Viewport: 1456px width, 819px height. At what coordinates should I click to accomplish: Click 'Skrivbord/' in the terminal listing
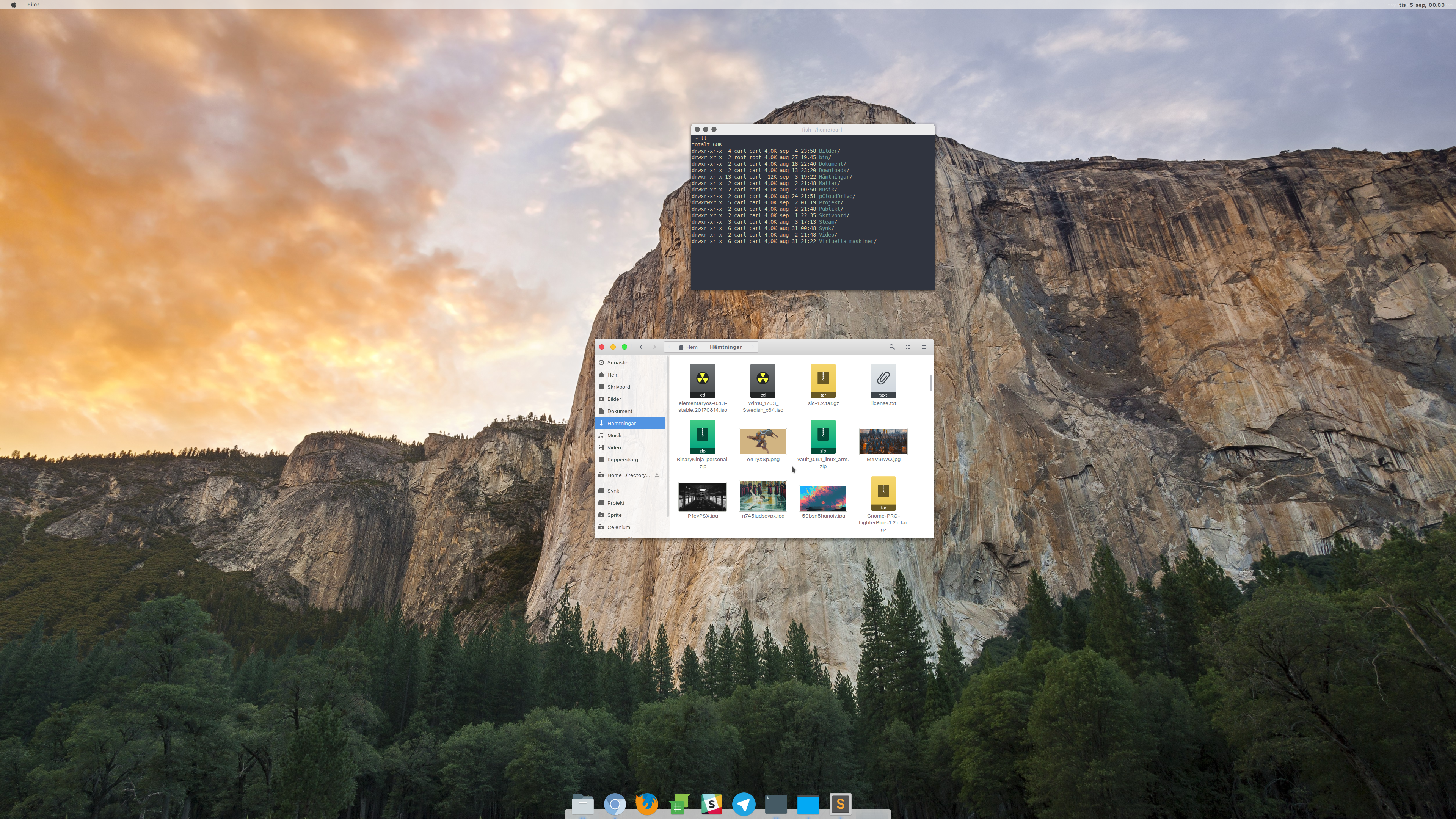coord(834,215)
